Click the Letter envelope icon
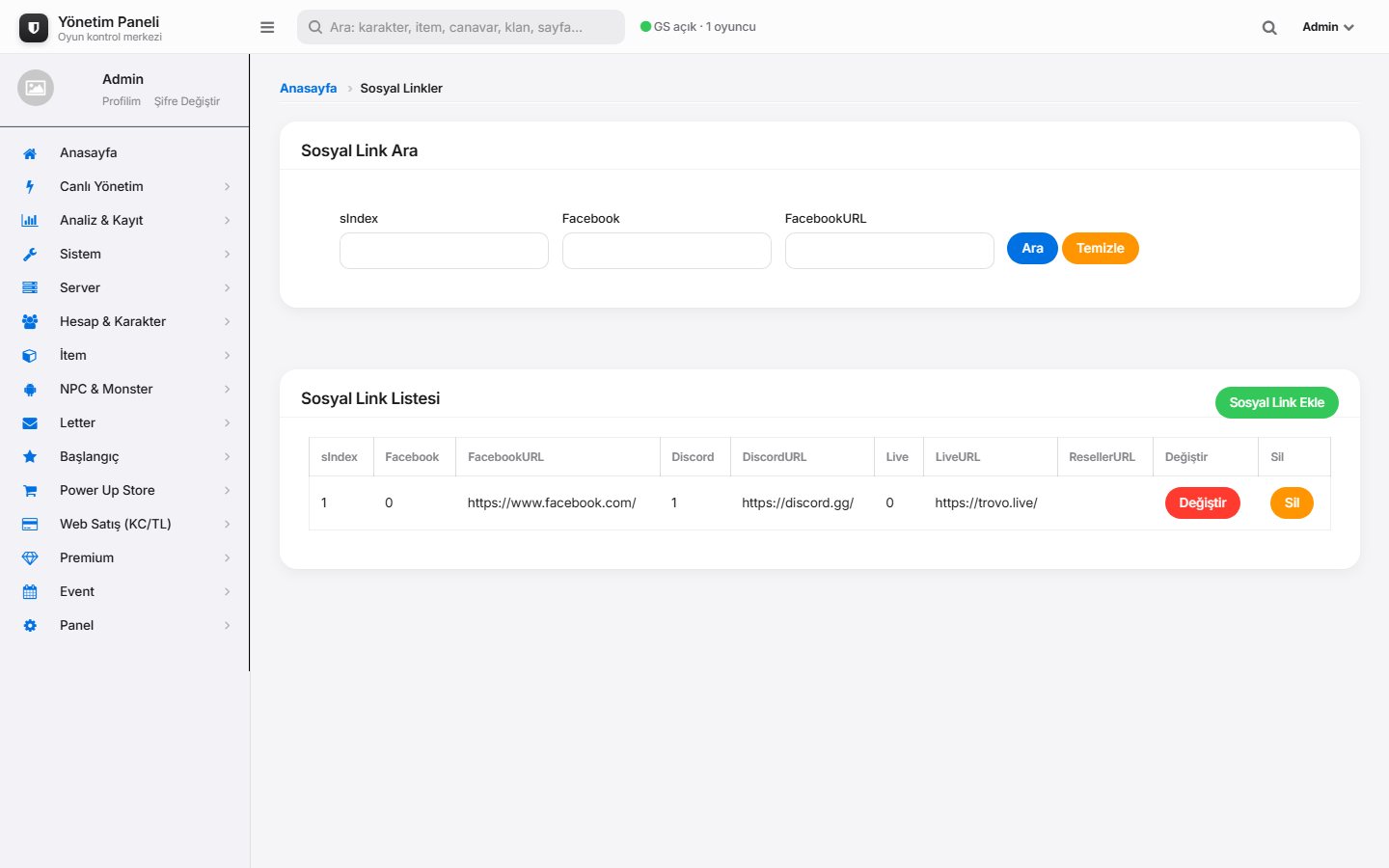 (30, 423)
